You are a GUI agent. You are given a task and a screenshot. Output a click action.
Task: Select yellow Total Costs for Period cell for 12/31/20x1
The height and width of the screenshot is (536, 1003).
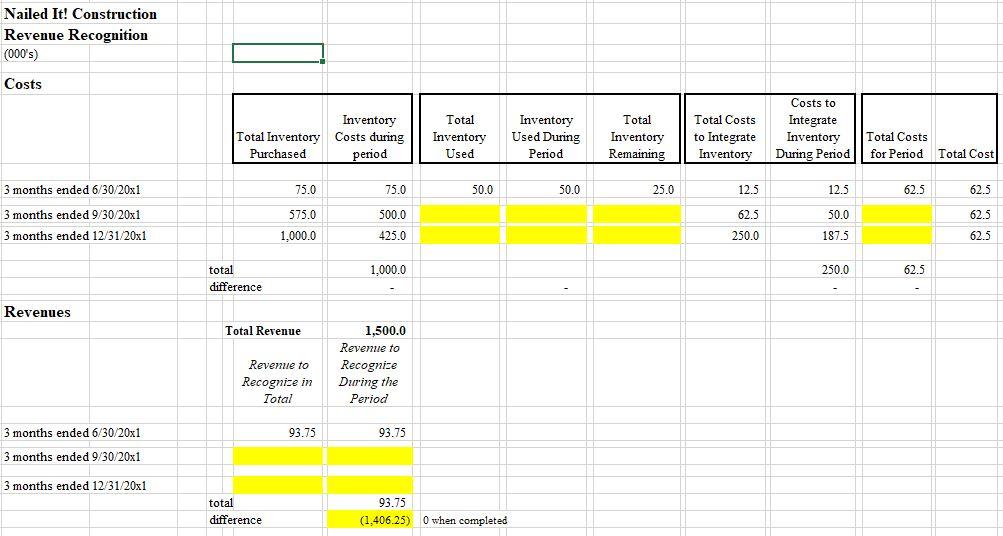(897, 235)
